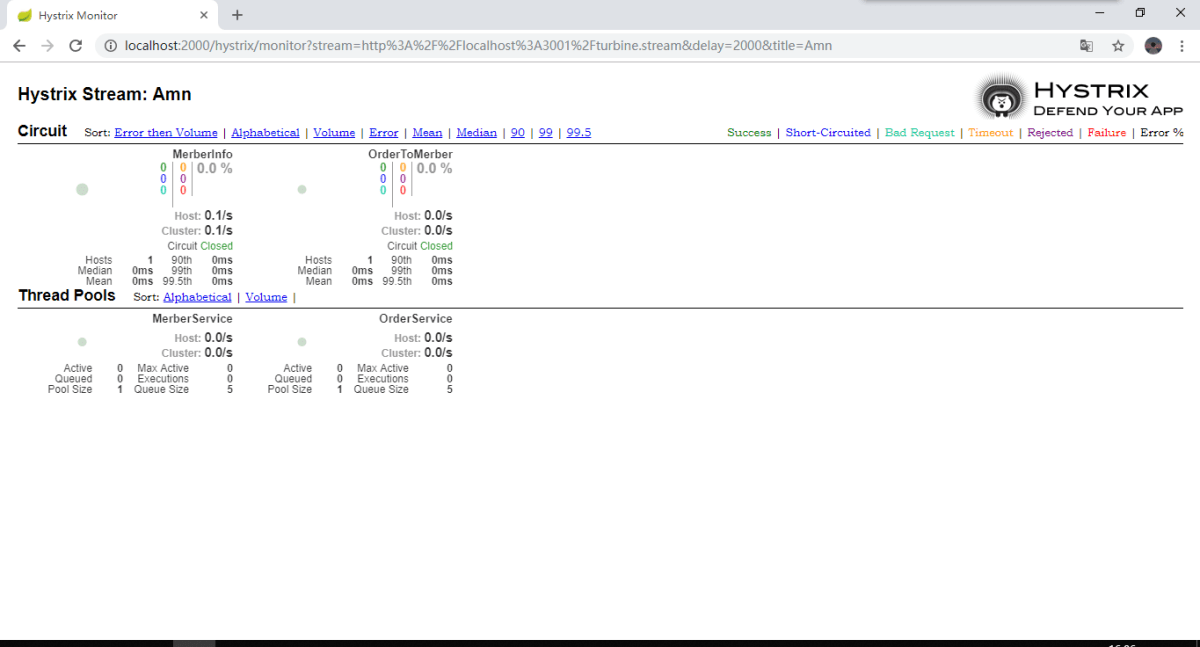Click the Circuit section heading
This screenshot has width=1200, height=647.
tap(43, 131)
